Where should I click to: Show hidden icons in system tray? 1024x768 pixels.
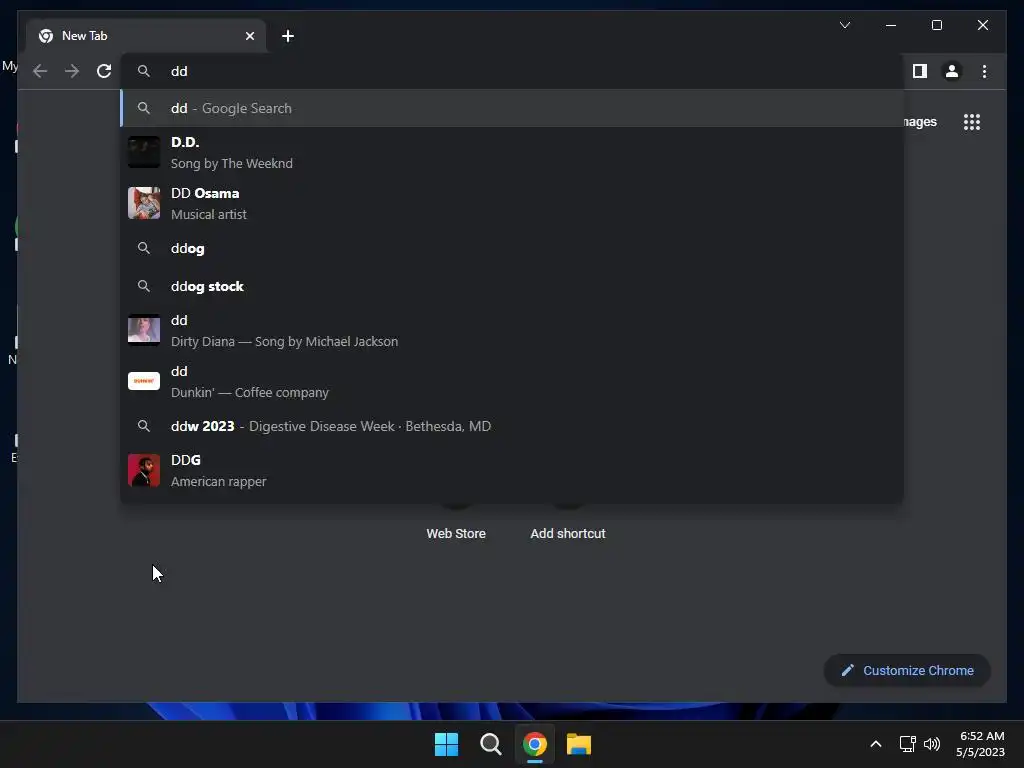(x=876, y=744)
